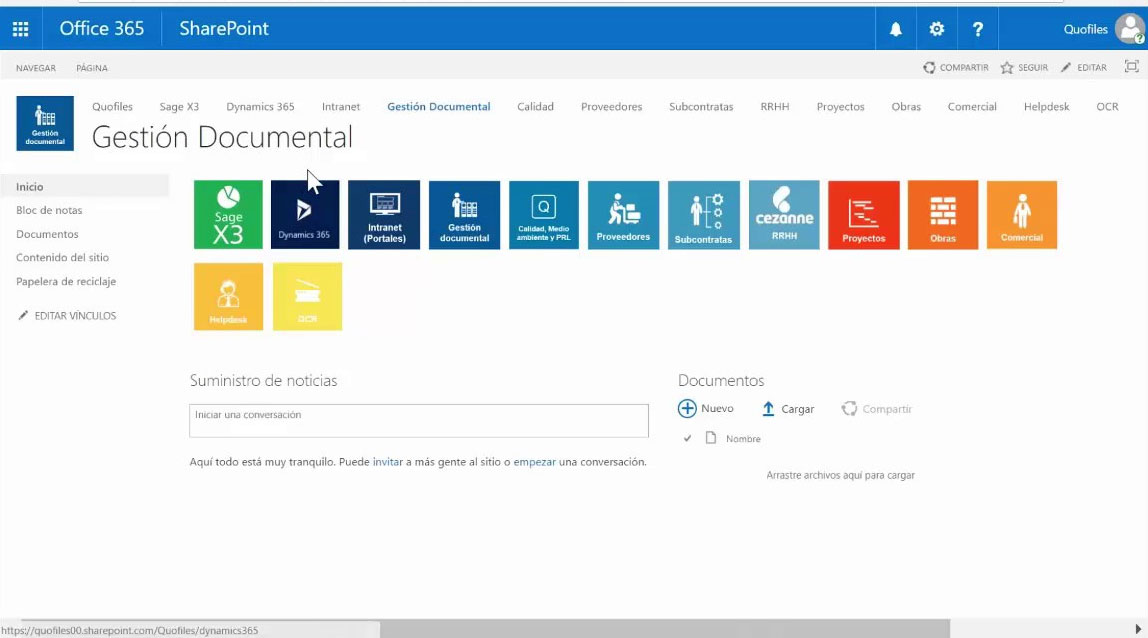
Task: Open the settings gear menu
Action: pyautogui.click(x=936, y=29)
